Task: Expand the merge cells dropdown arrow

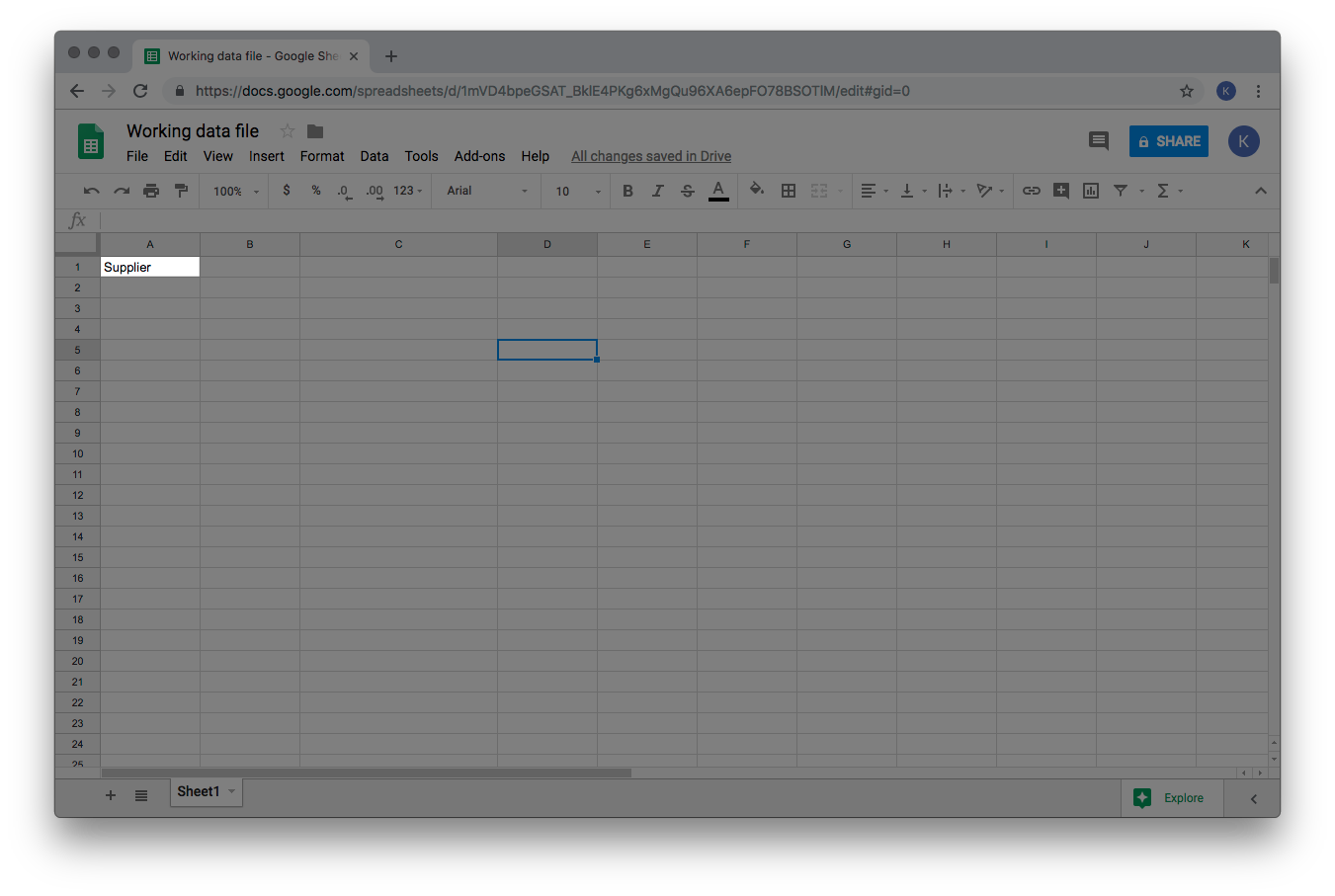Action: tap(840, 192)
